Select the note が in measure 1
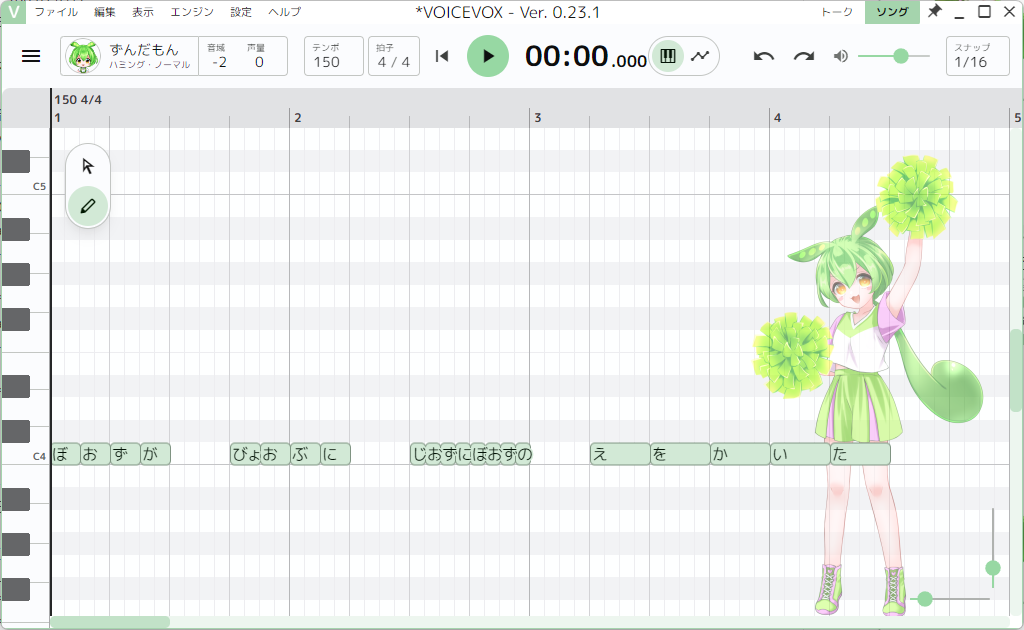 point(155,454)
